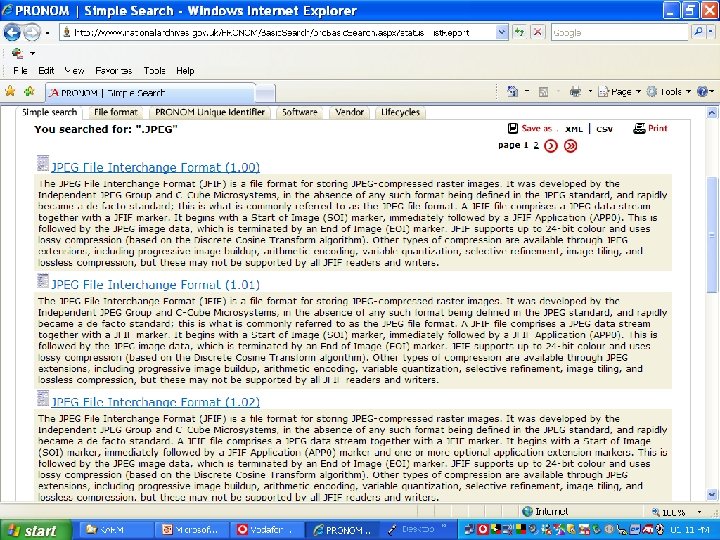720x540 pixels.
Task: Click the address bar URL field
Action: [x=279, y=33]
